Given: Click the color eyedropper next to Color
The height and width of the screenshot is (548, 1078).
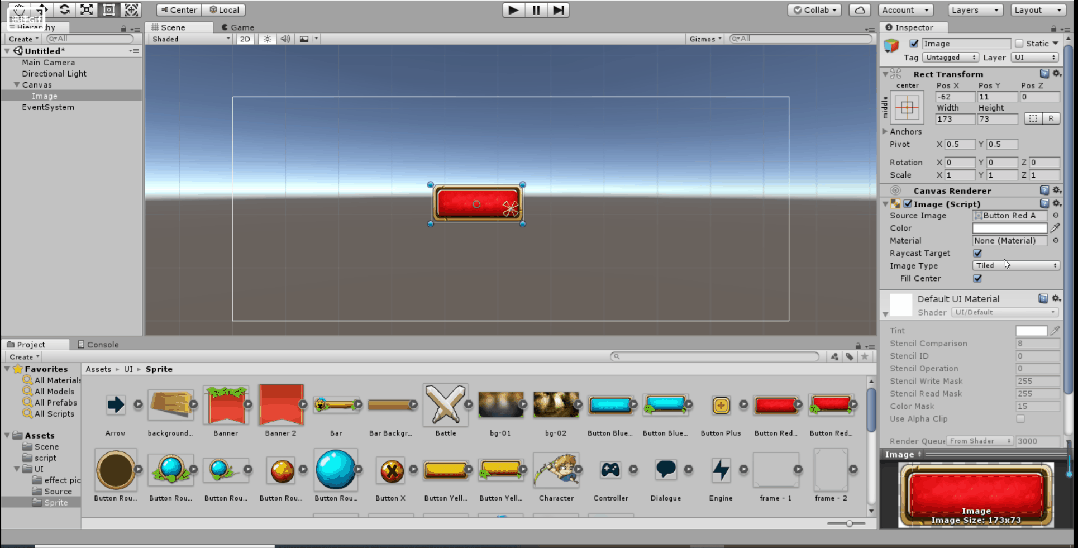Looking at the screenshot, I should [1055, 228].
